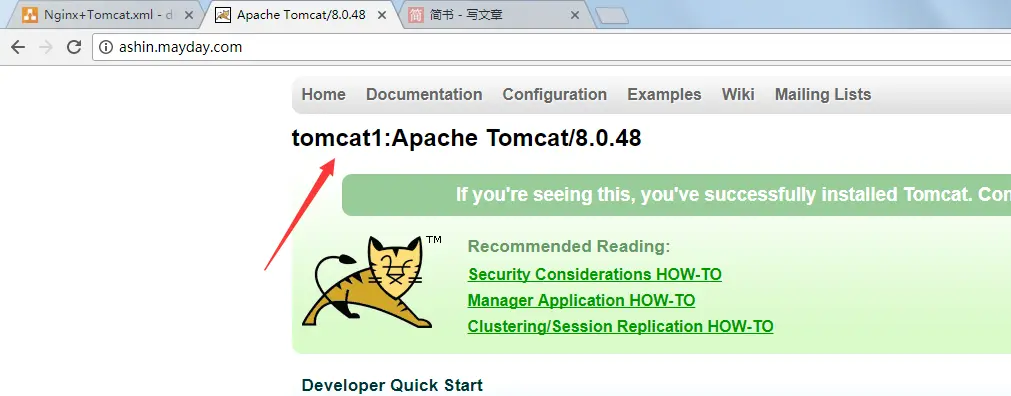Open the Mailing Lists navigation link

click(x=823, y=95)
